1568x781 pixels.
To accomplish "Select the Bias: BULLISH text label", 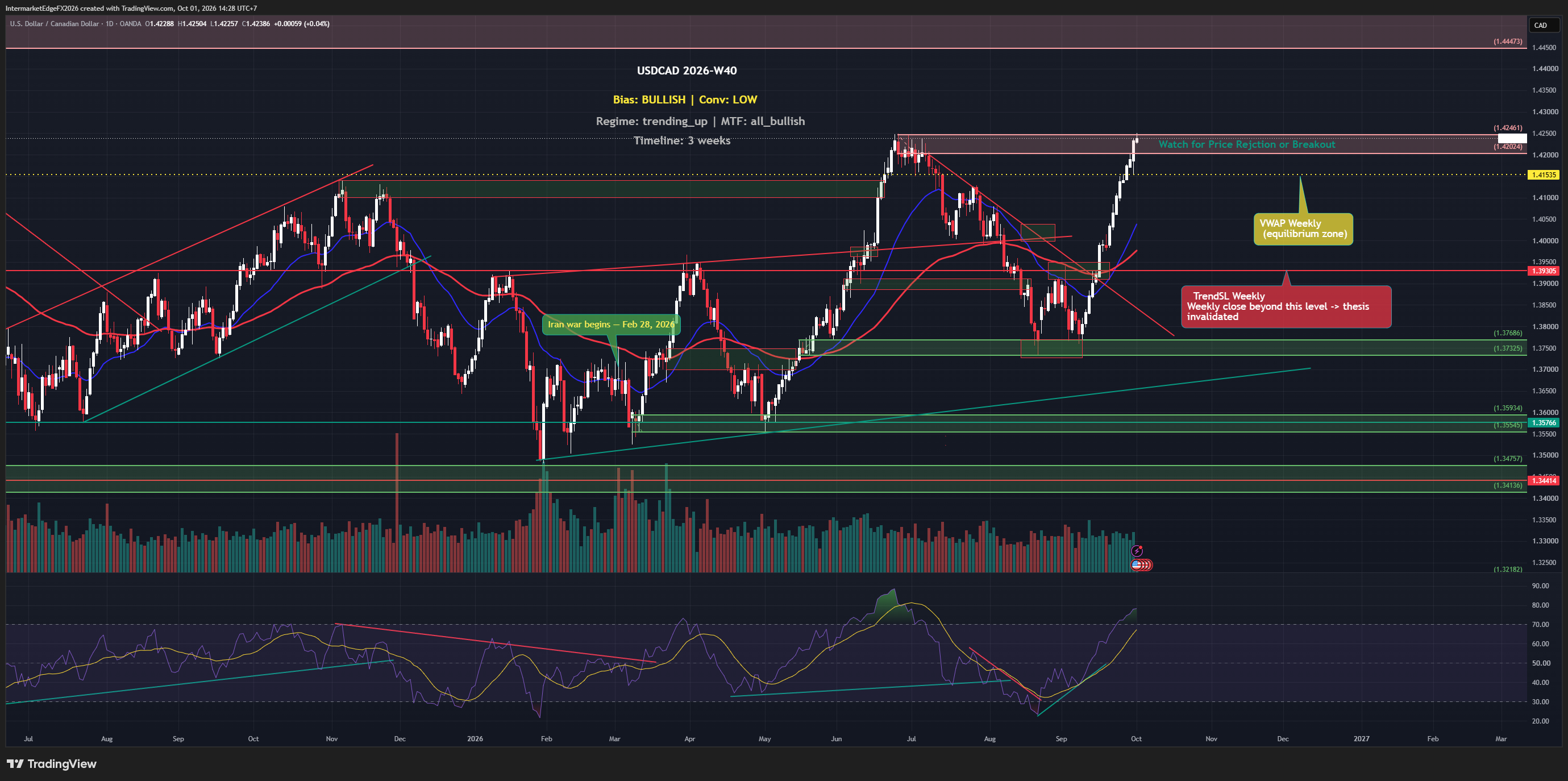I will 649,99.
